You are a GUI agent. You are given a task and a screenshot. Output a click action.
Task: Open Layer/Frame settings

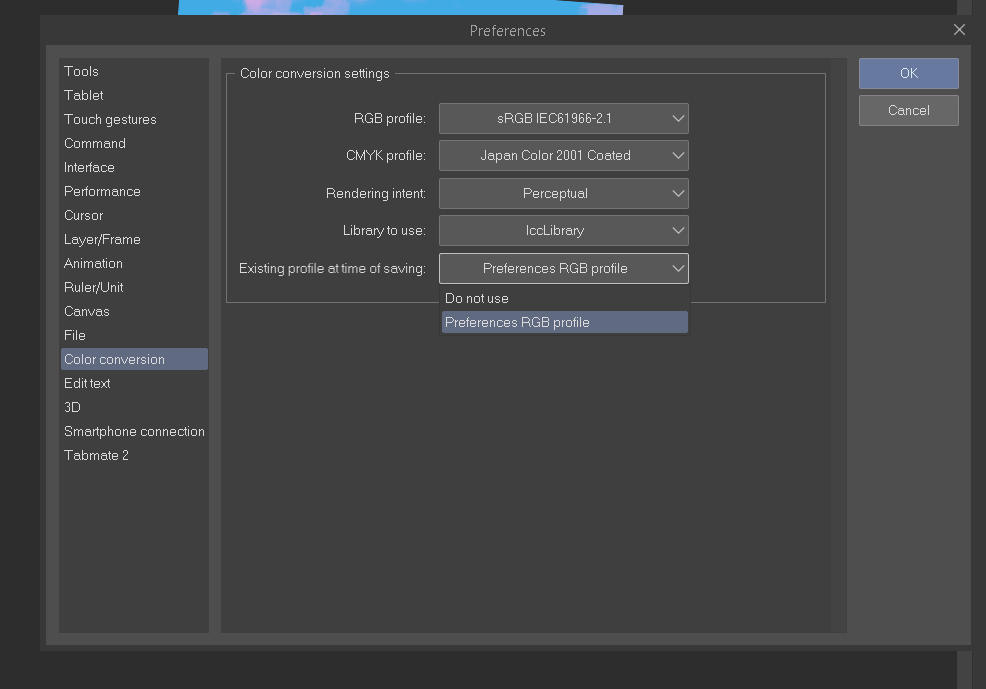[134, 240]
